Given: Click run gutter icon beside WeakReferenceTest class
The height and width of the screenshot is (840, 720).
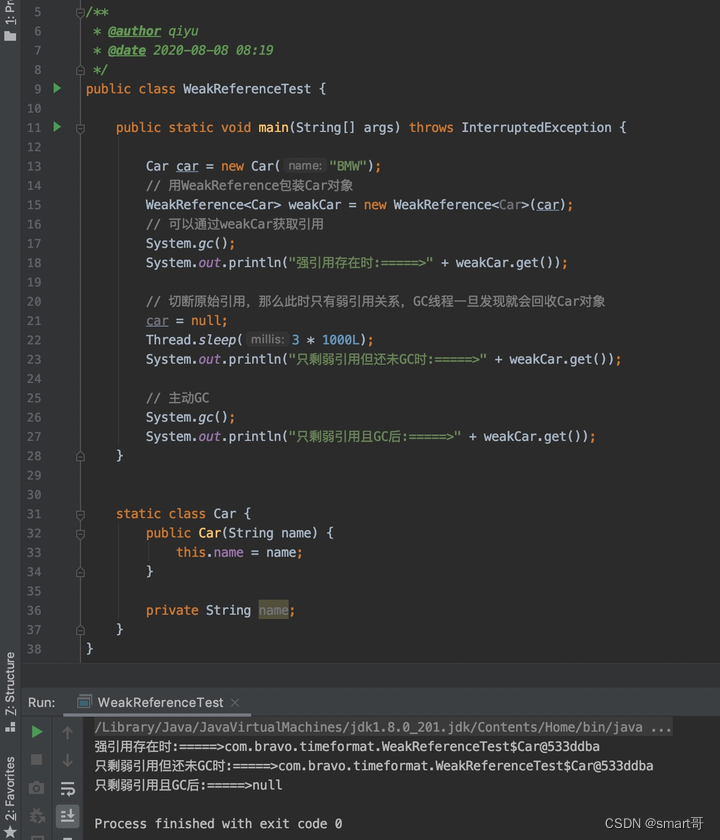Looking at the screenshot, I should coord(57,88).
